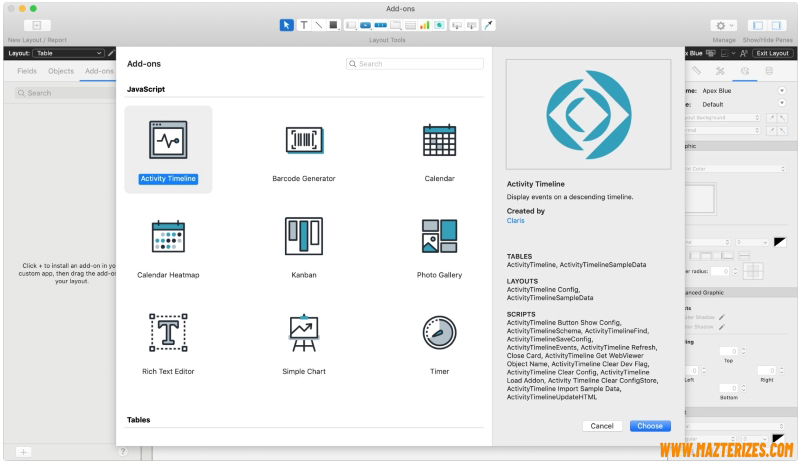Open the Claris creator link
The height and width of the screenshot is (463, 800).
[515, 221]
